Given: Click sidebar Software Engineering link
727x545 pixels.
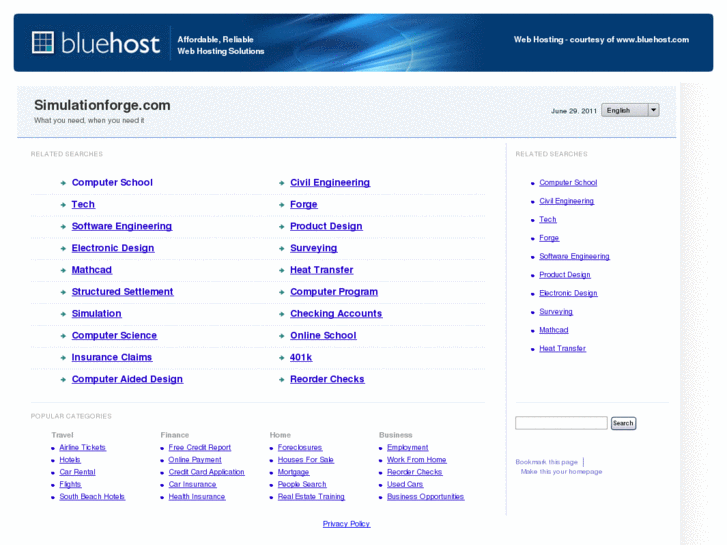Looking at the screenshot, I should 574,256.
